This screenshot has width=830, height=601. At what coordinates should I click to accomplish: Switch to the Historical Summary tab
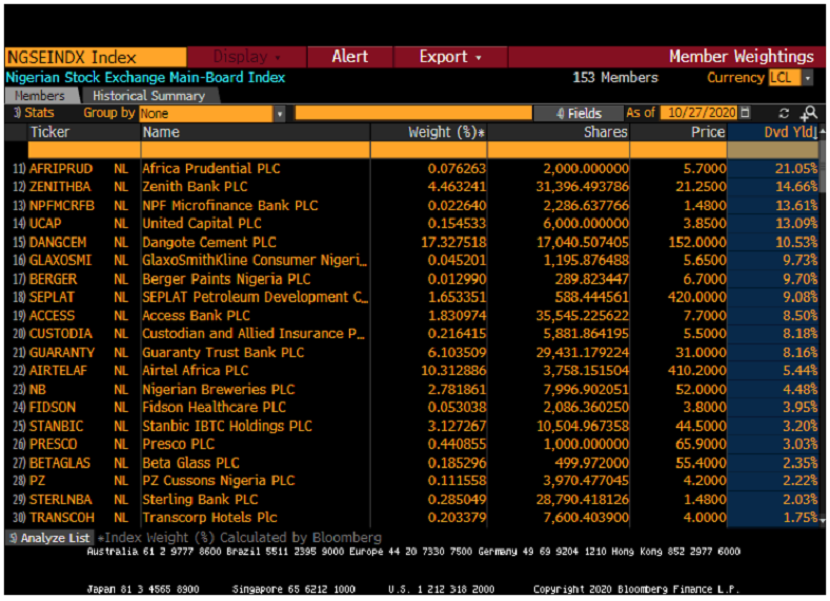(x=149, y=96)
